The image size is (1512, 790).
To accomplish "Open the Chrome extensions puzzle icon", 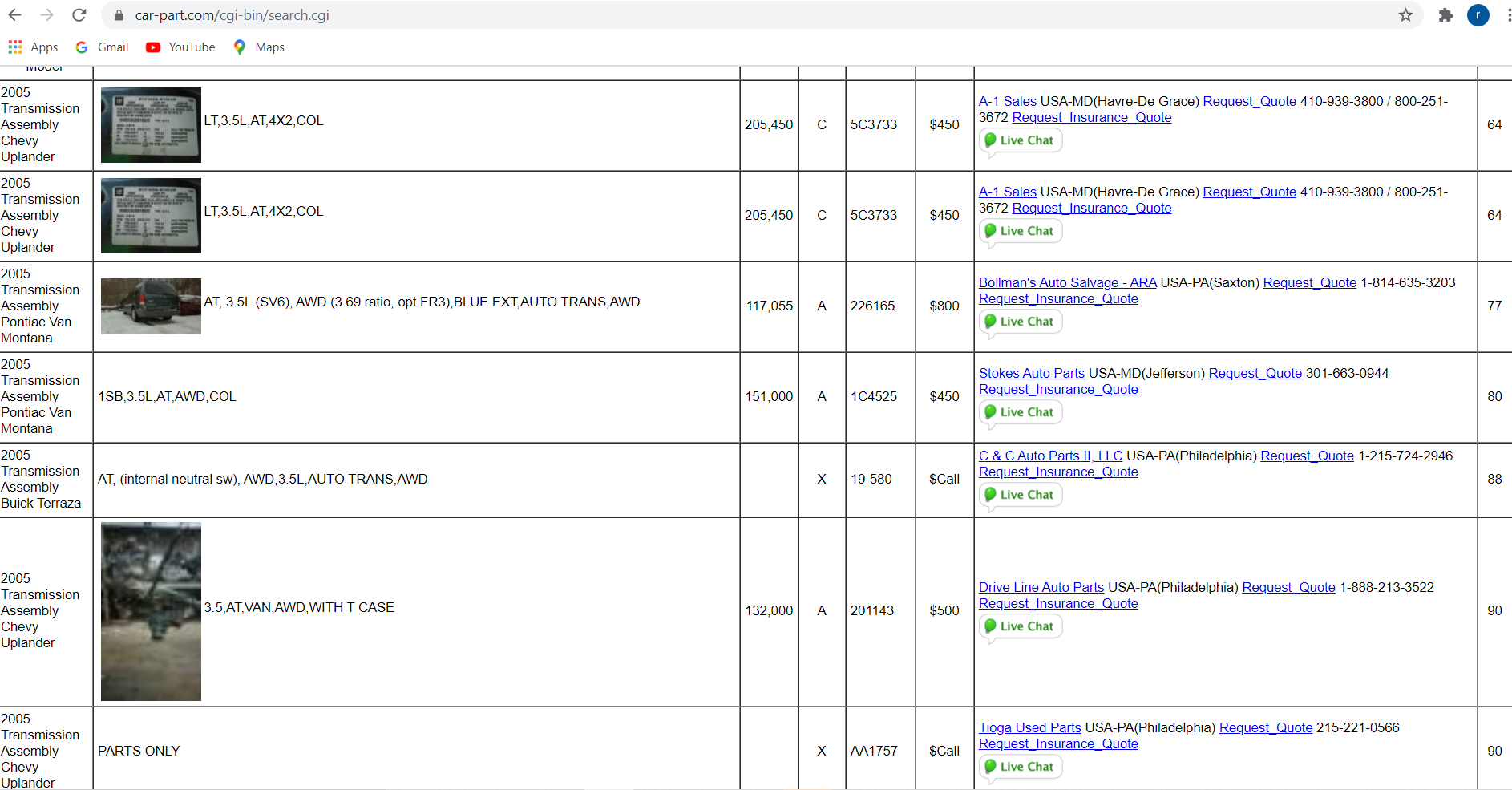I will point(1445,15).
